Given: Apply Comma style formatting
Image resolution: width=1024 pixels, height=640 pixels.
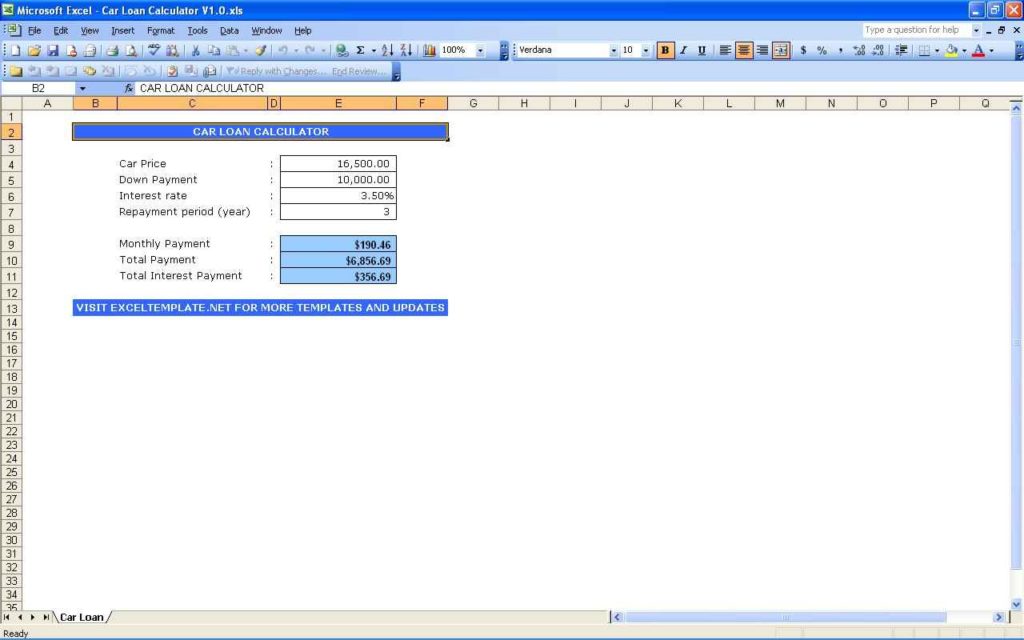Looking at the screenshot, I should 840,50.
